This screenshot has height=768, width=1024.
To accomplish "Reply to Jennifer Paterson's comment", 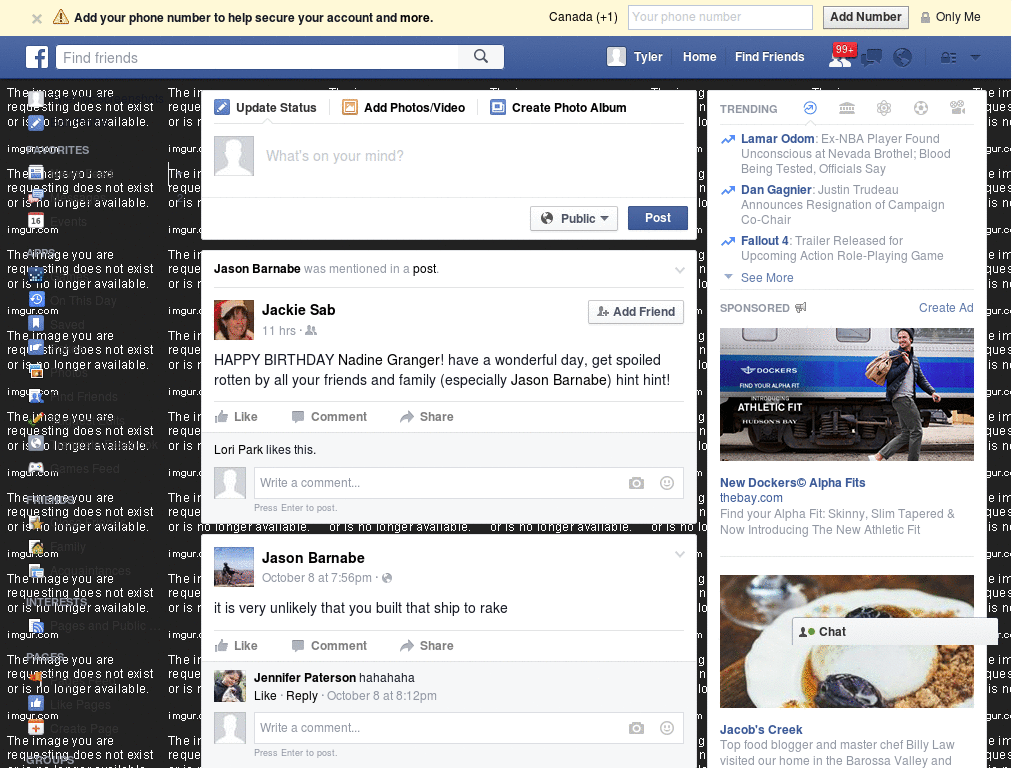I will [x=302, y=696].
